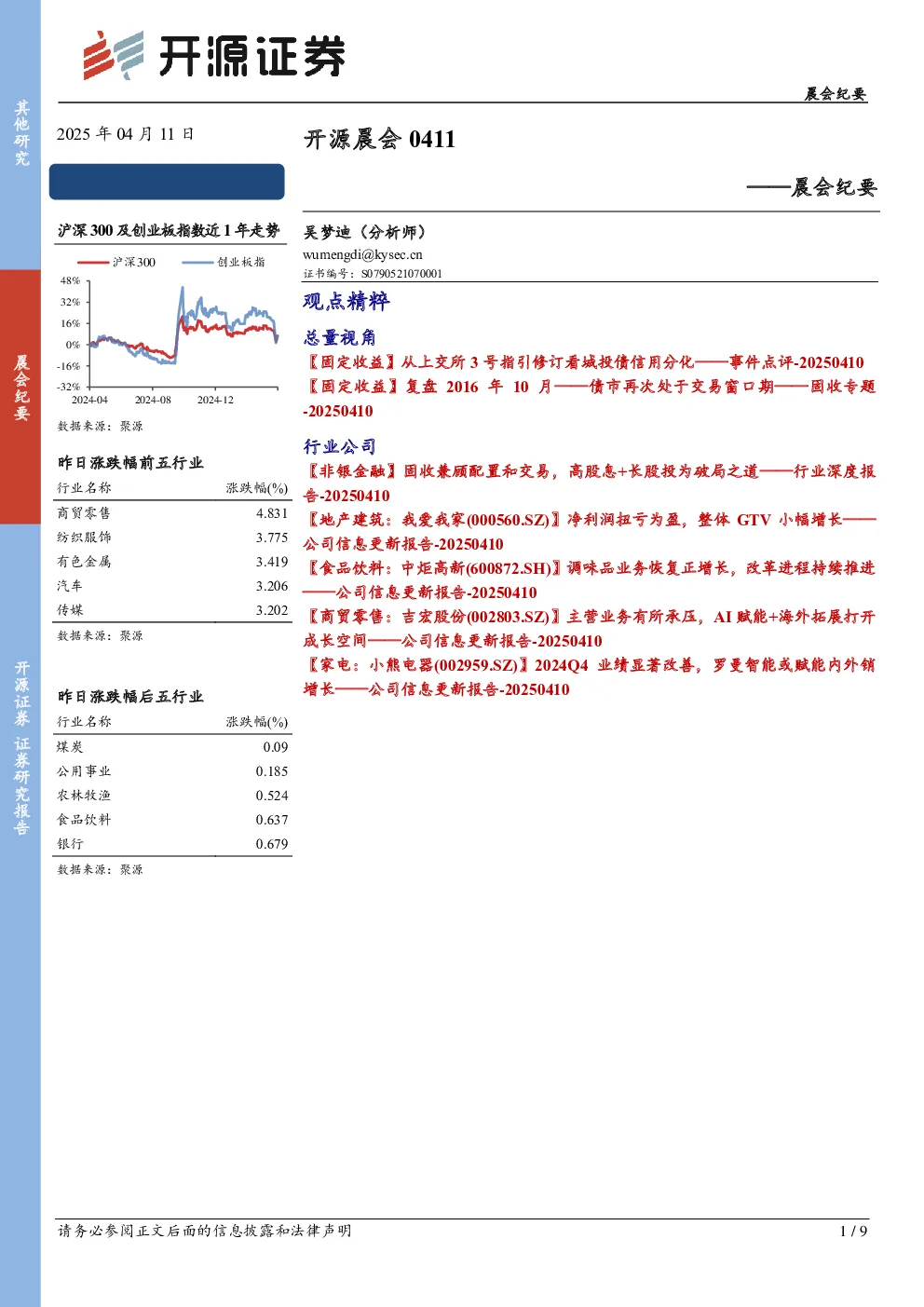Click the 开源证券 logo icon
The width and height of the screenshot is (924, 1307).
pos(114,55)
